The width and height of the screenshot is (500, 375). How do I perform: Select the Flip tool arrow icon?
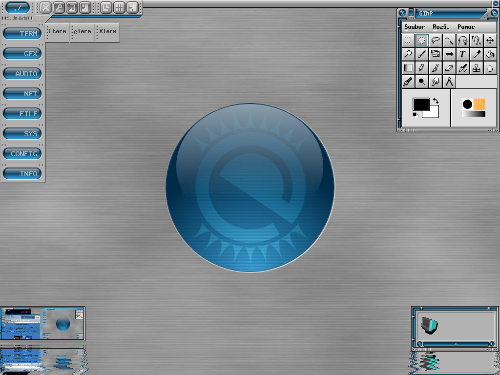click(449, 54)
